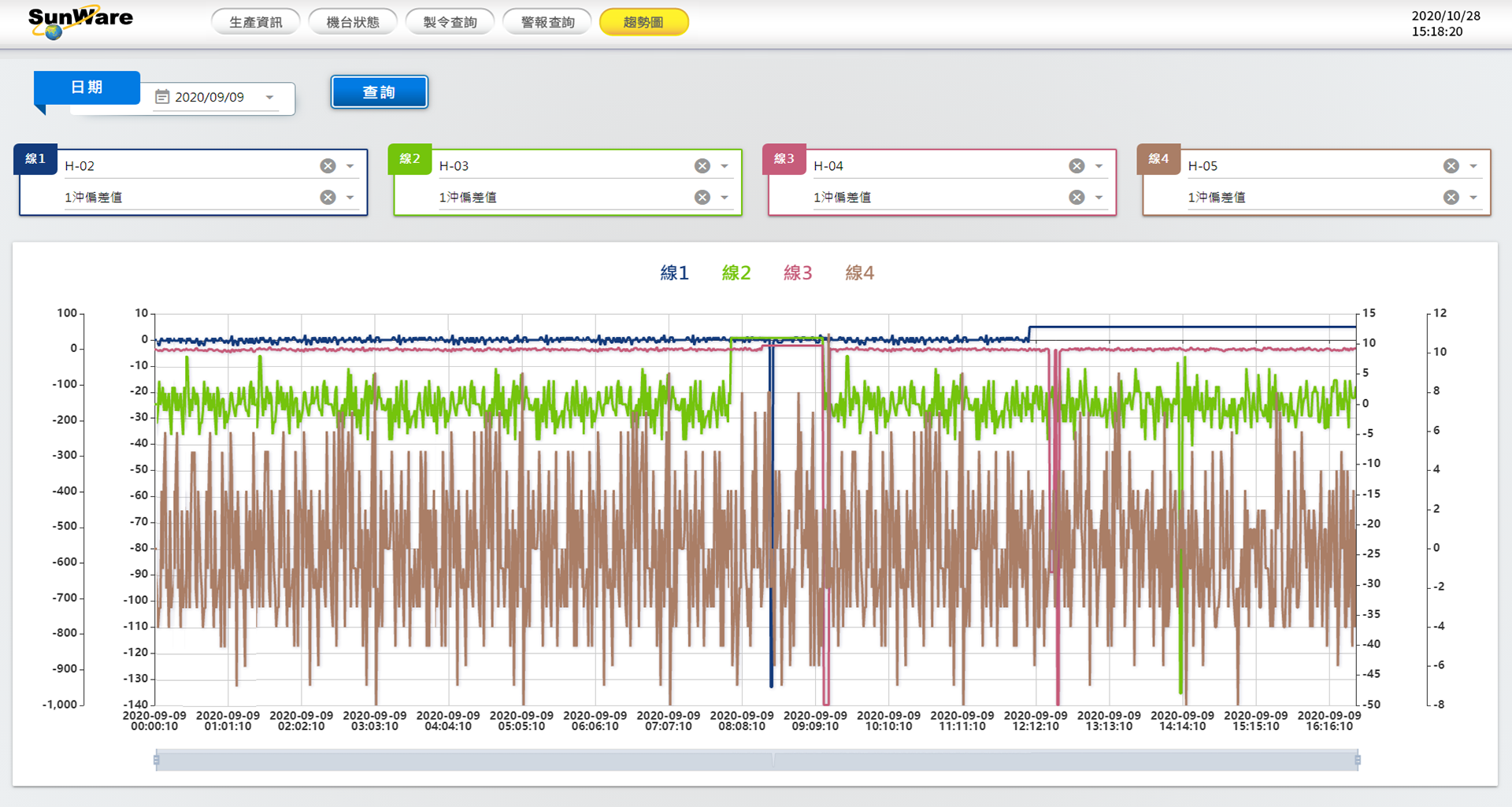
Task: Expand the H-04 machine dropdown in 線3
Action: (1099, 166)
